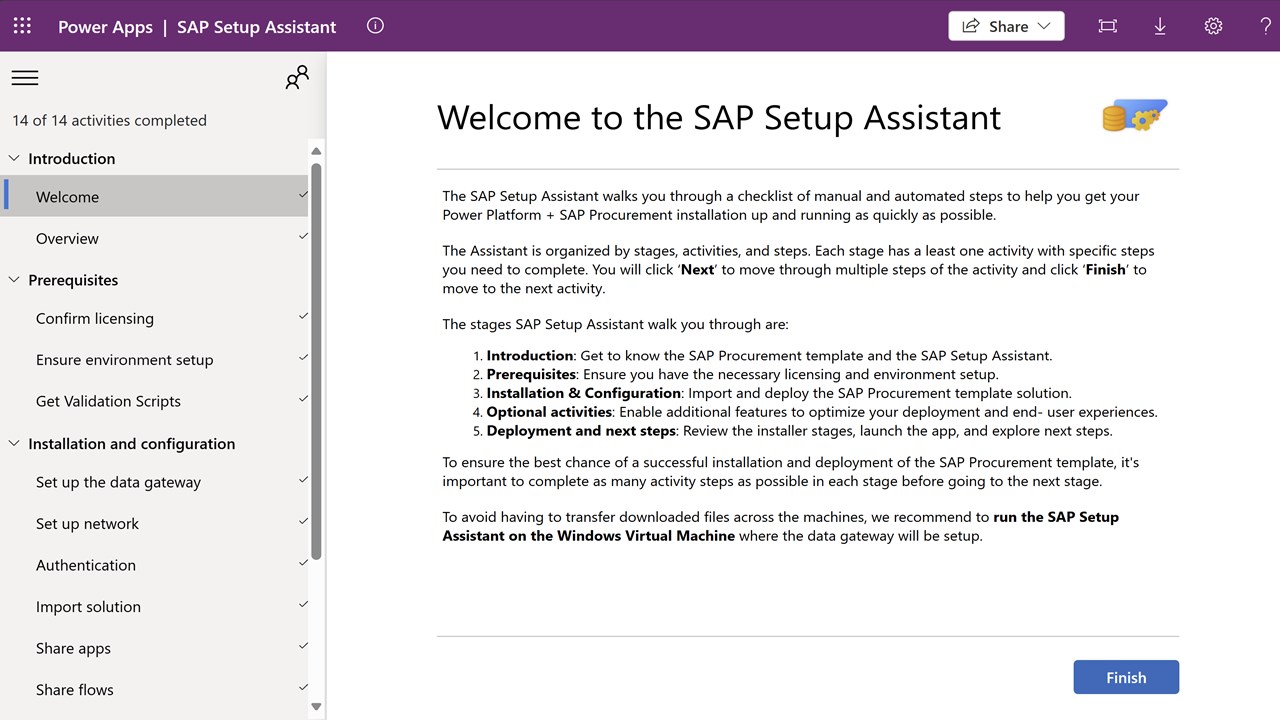Open the Set up network activity

click(156, 523)
